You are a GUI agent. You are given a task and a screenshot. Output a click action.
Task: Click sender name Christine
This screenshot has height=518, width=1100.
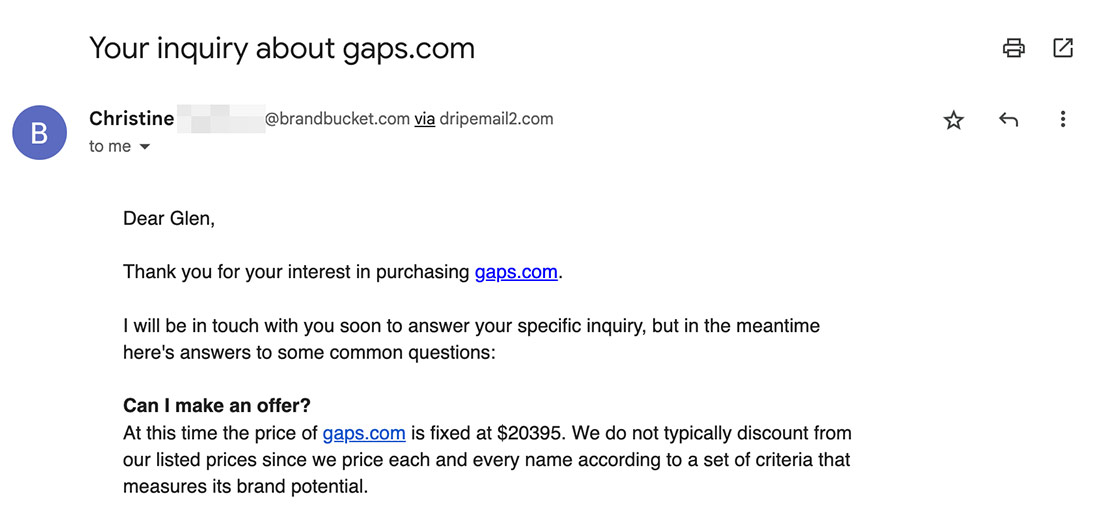pyautogui.click(x=131, y=119)
